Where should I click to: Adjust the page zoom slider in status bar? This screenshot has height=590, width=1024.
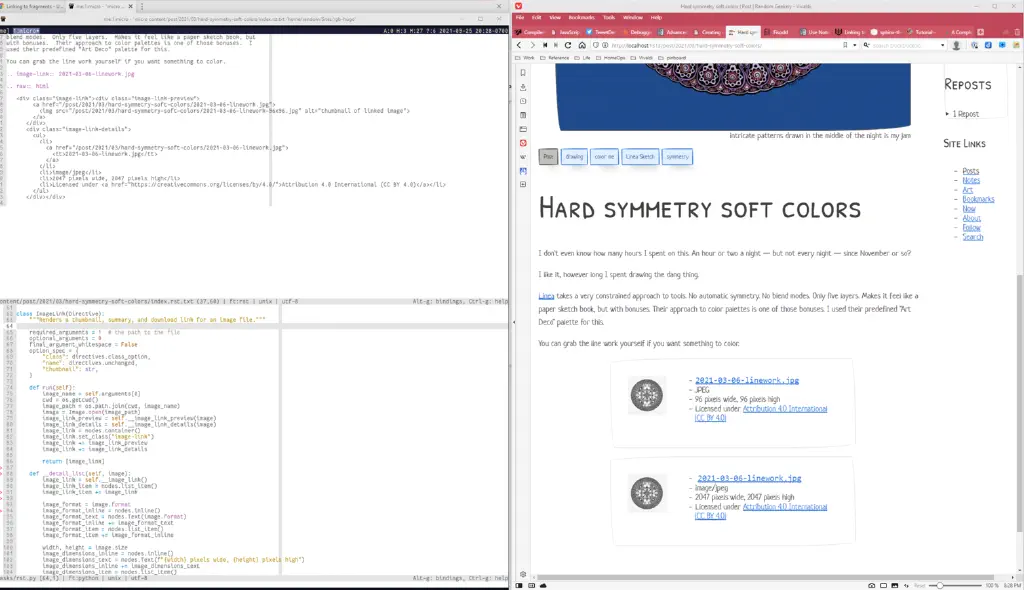[x=957, y=585]
